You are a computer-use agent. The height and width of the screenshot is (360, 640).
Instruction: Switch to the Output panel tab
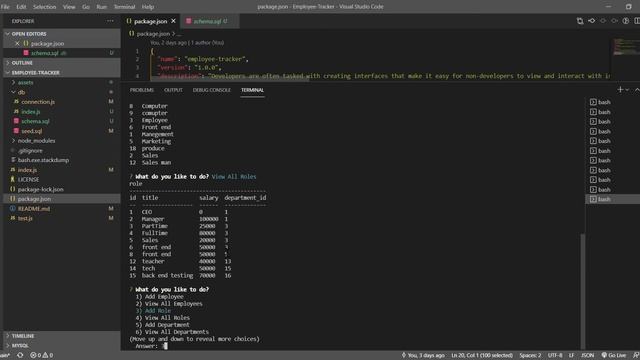pos(173,90)
